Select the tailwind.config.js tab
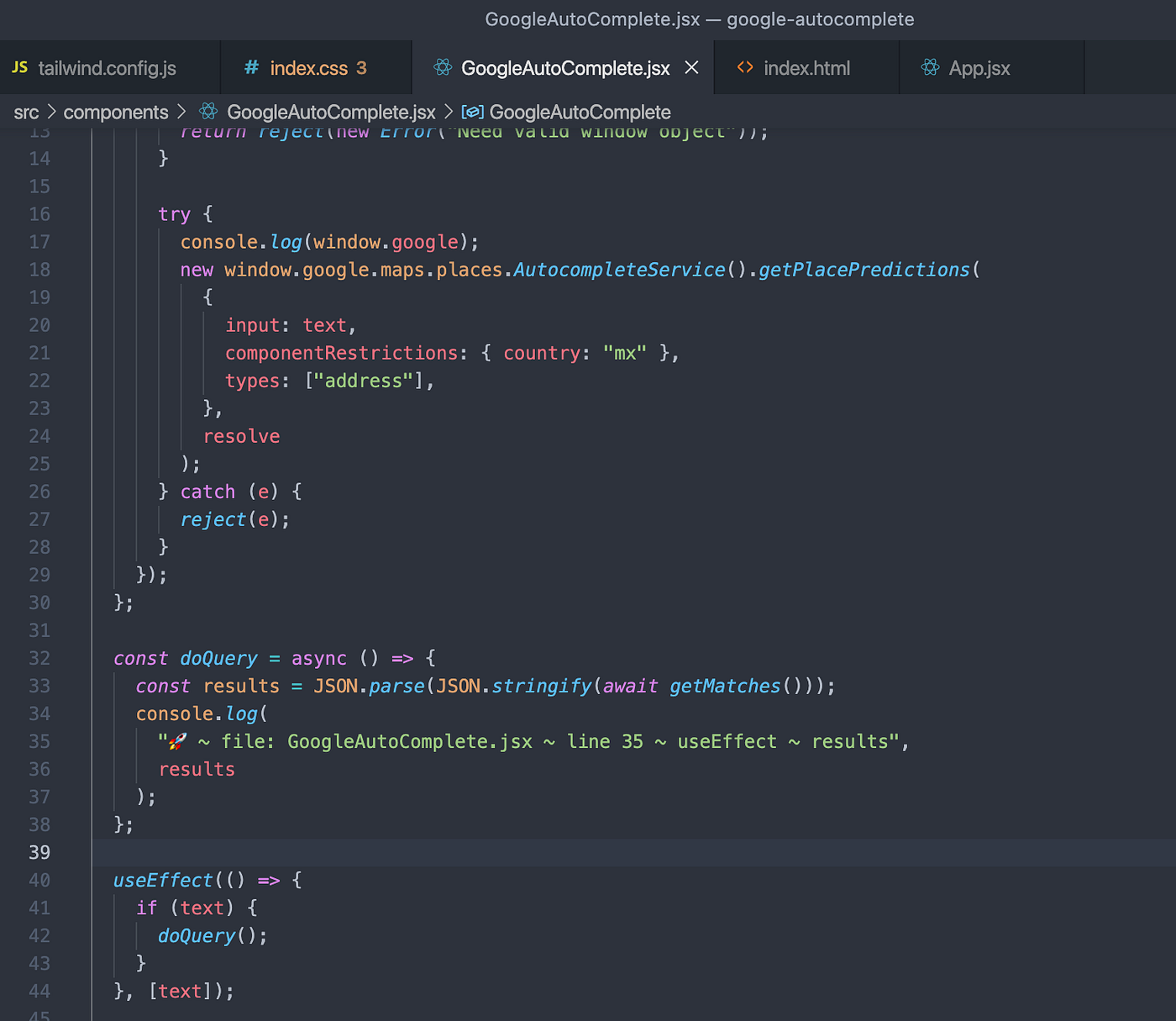1176x1021 pixels. (108, 67)
